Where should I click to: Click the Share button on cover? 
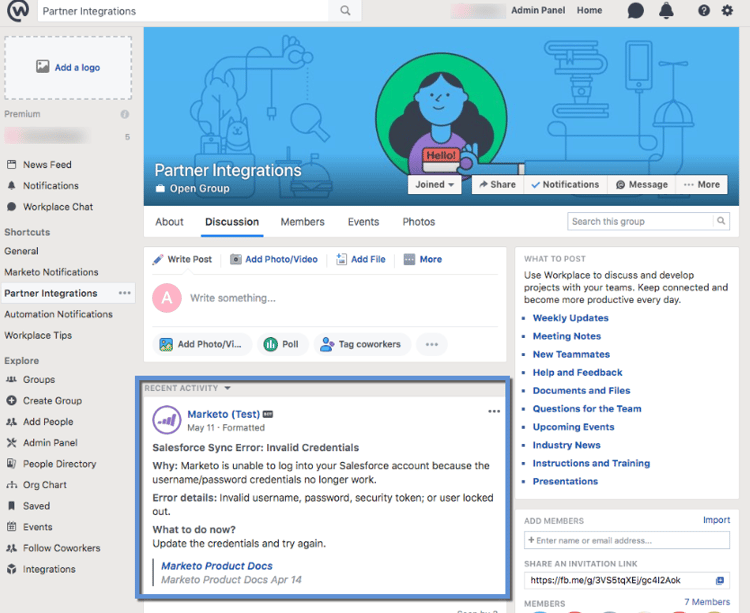pos(497,185)
